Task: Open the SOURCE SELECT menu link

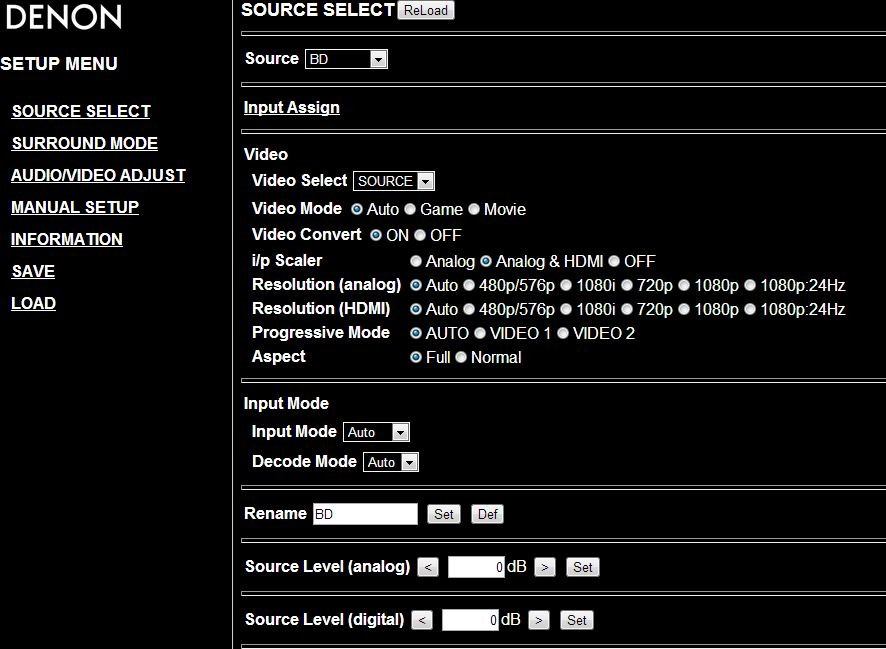Action: coord(81,111)
